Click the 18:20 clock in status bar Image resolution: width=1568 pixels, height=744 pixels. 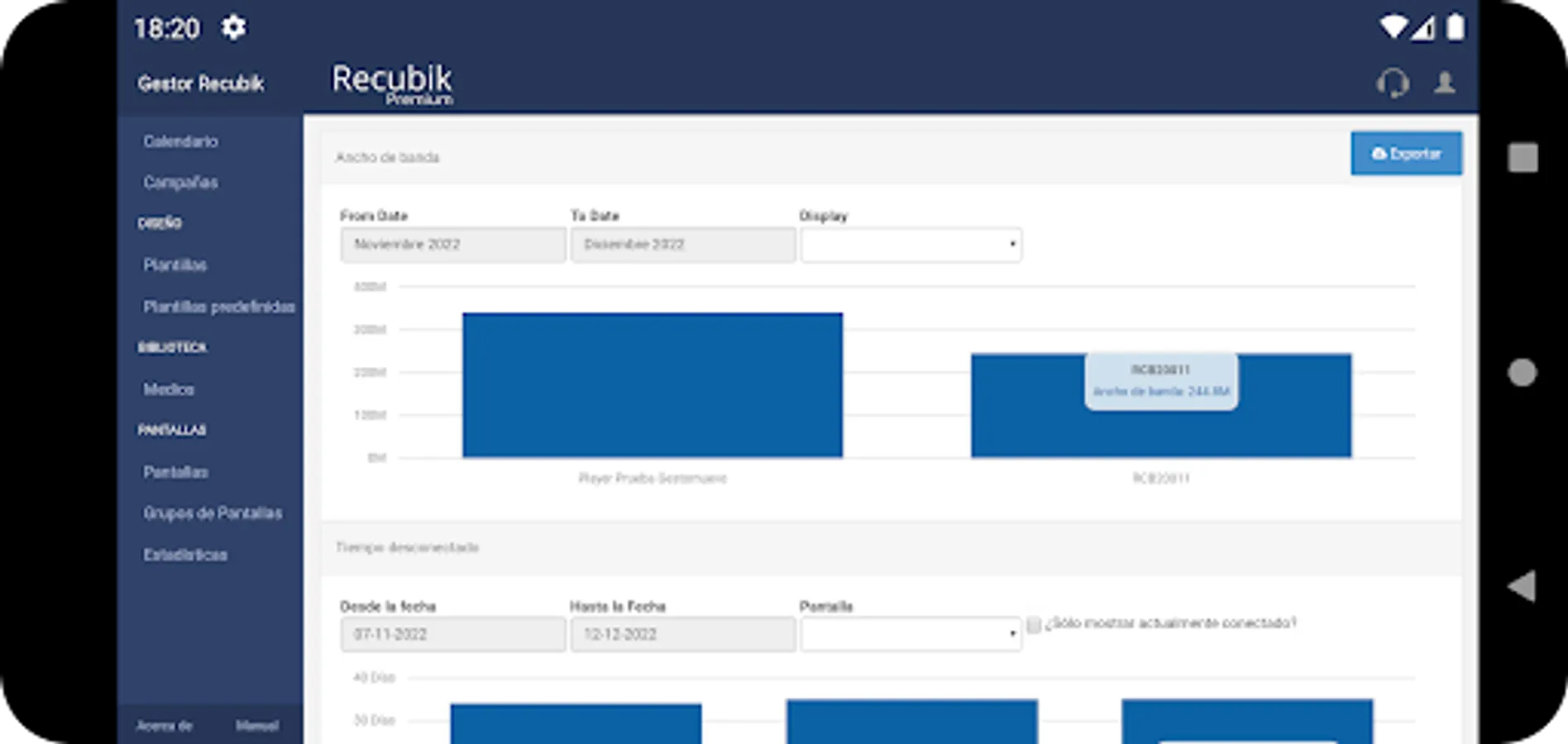pos(167,28)
